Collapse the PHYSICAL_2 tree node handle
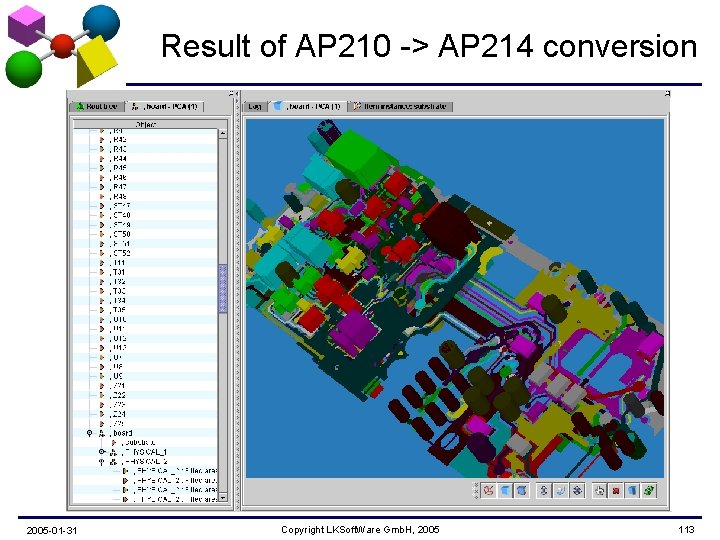Screen dimensions: 720x540 (x=102, y=461)
